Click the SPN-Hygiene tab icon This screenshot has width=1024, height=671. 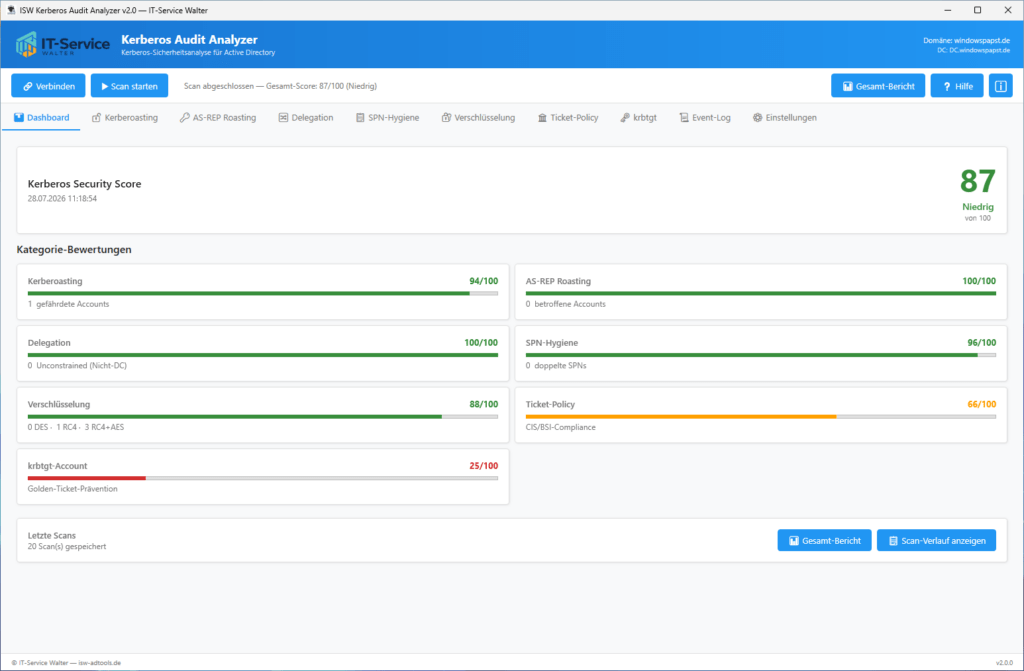(x=360, y=118)
